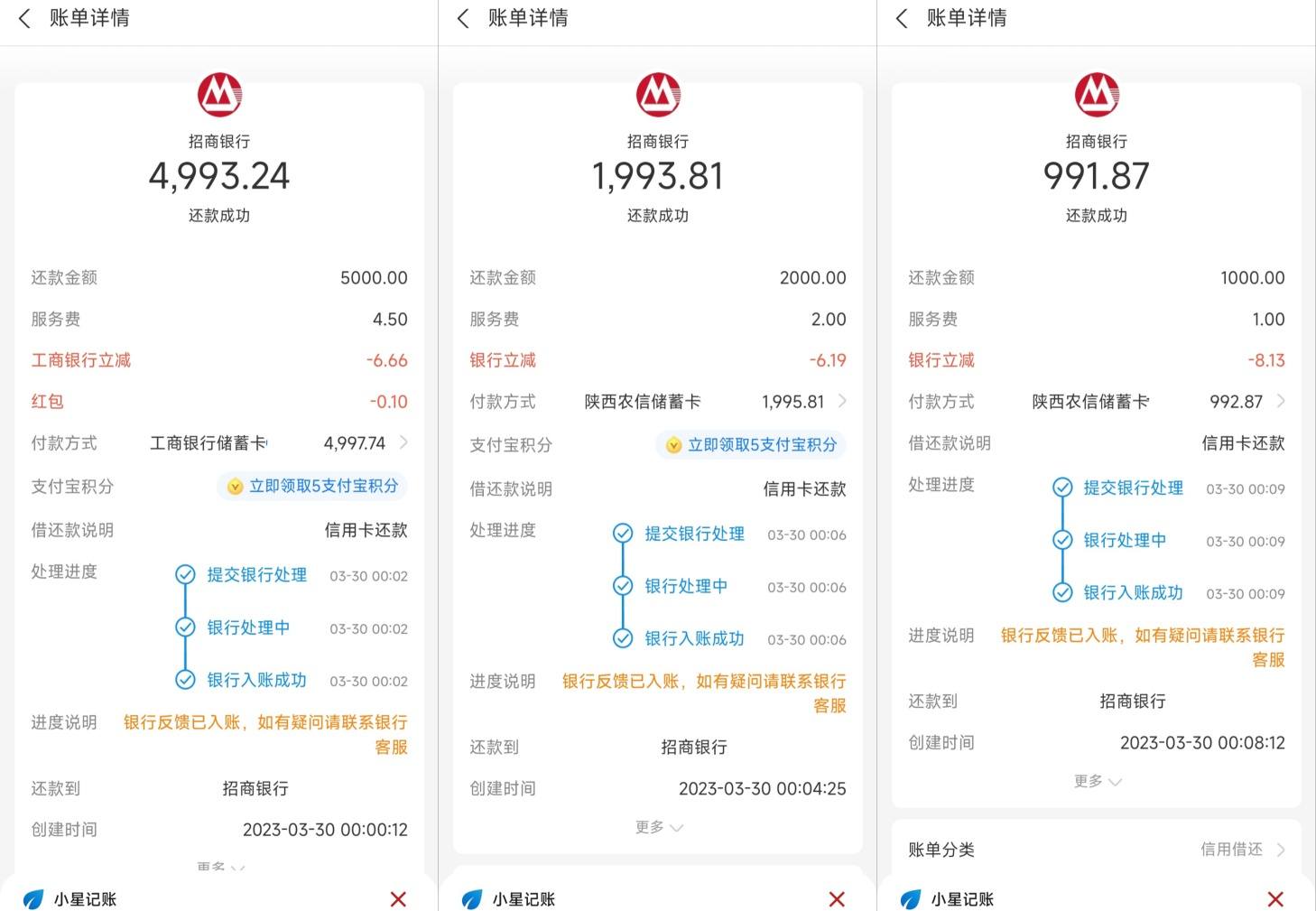Tap the China Merchants Bank logo above 1,993.81
Viewport: 1316px width, 911px height.
658,95
